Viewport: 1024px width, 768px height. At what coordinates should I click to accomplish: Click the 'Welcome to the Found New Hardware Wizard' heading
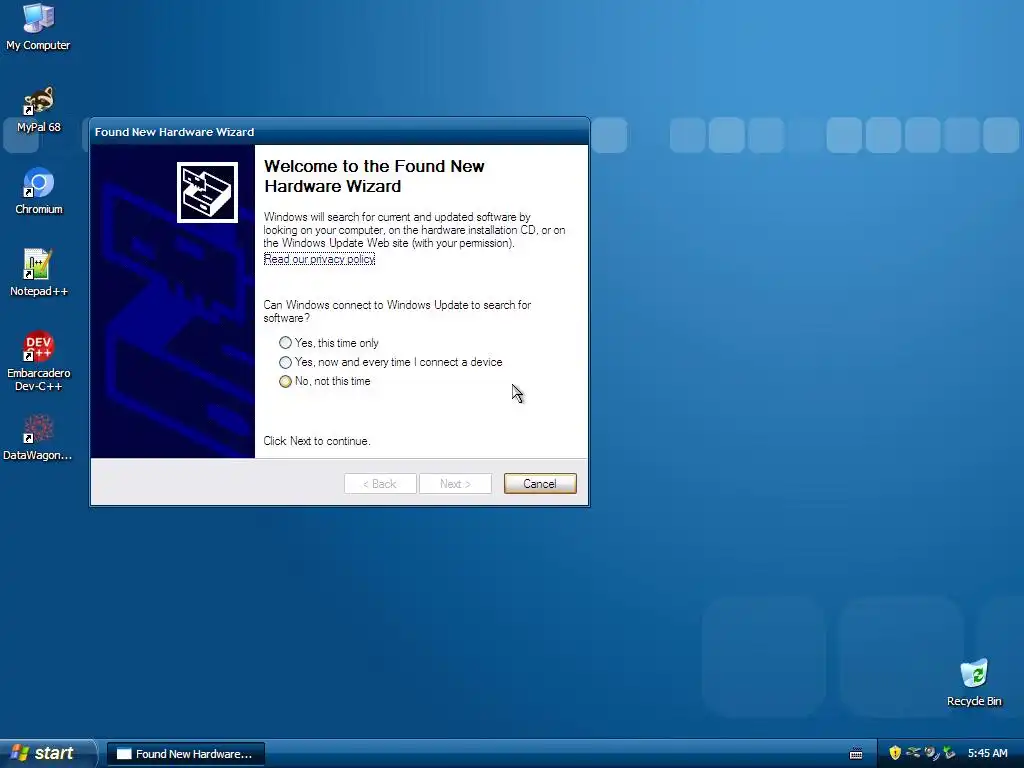[x=374, y=176]
